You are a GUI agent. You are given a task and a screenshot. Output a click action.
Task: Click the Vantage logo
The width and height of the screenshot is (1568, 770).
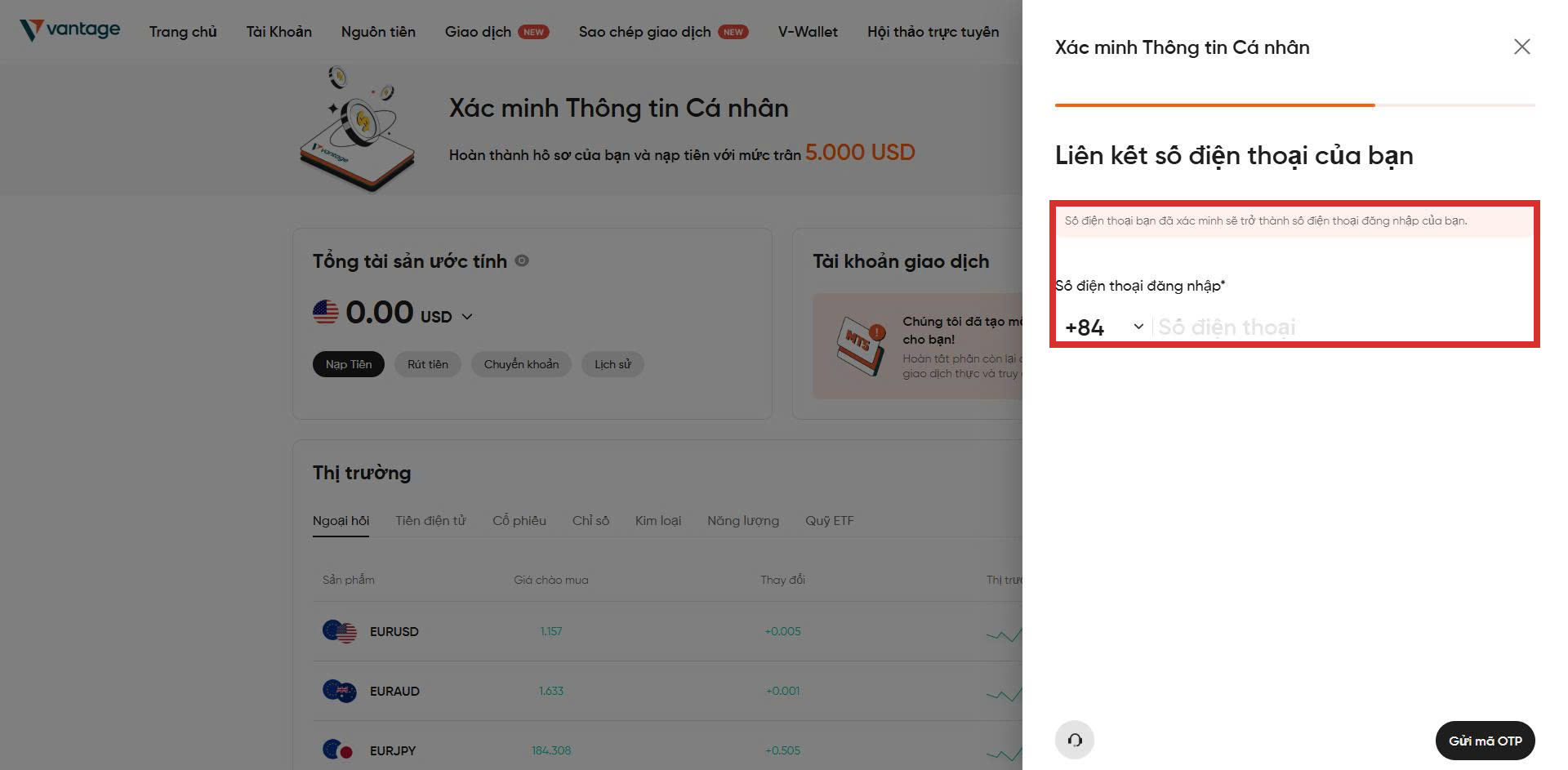pyautogui.click(x=69, y=30)
